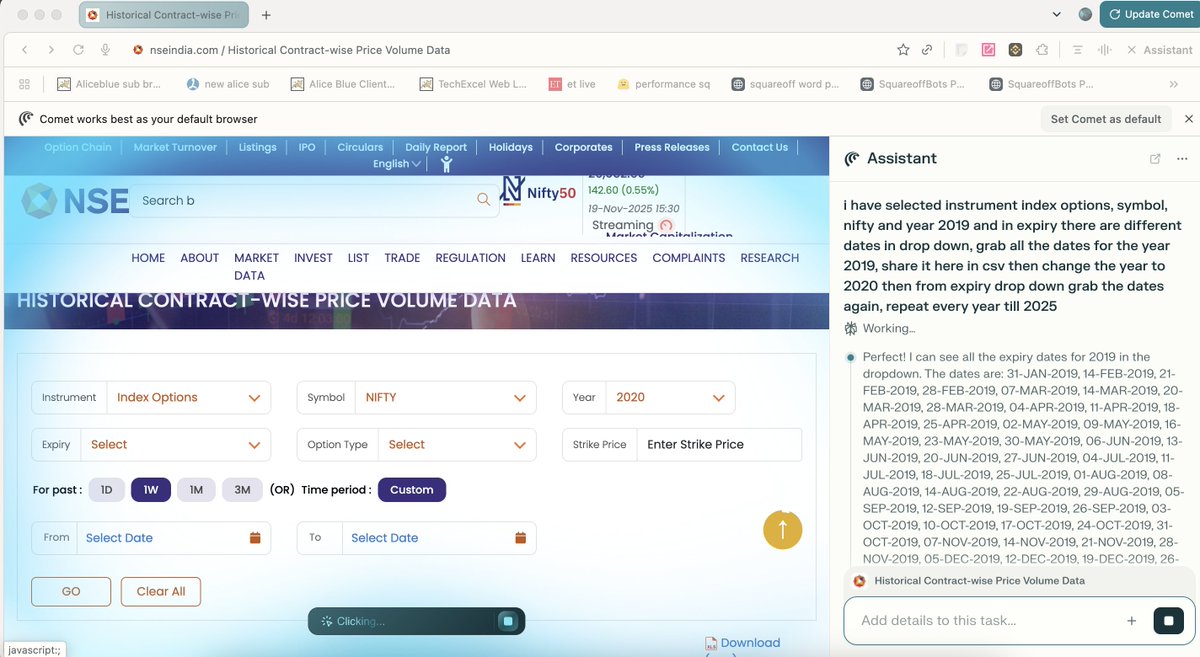Expand the tab list chevron
The width and height of the screenshot is (1200, 657).
tap(1059, 15)
